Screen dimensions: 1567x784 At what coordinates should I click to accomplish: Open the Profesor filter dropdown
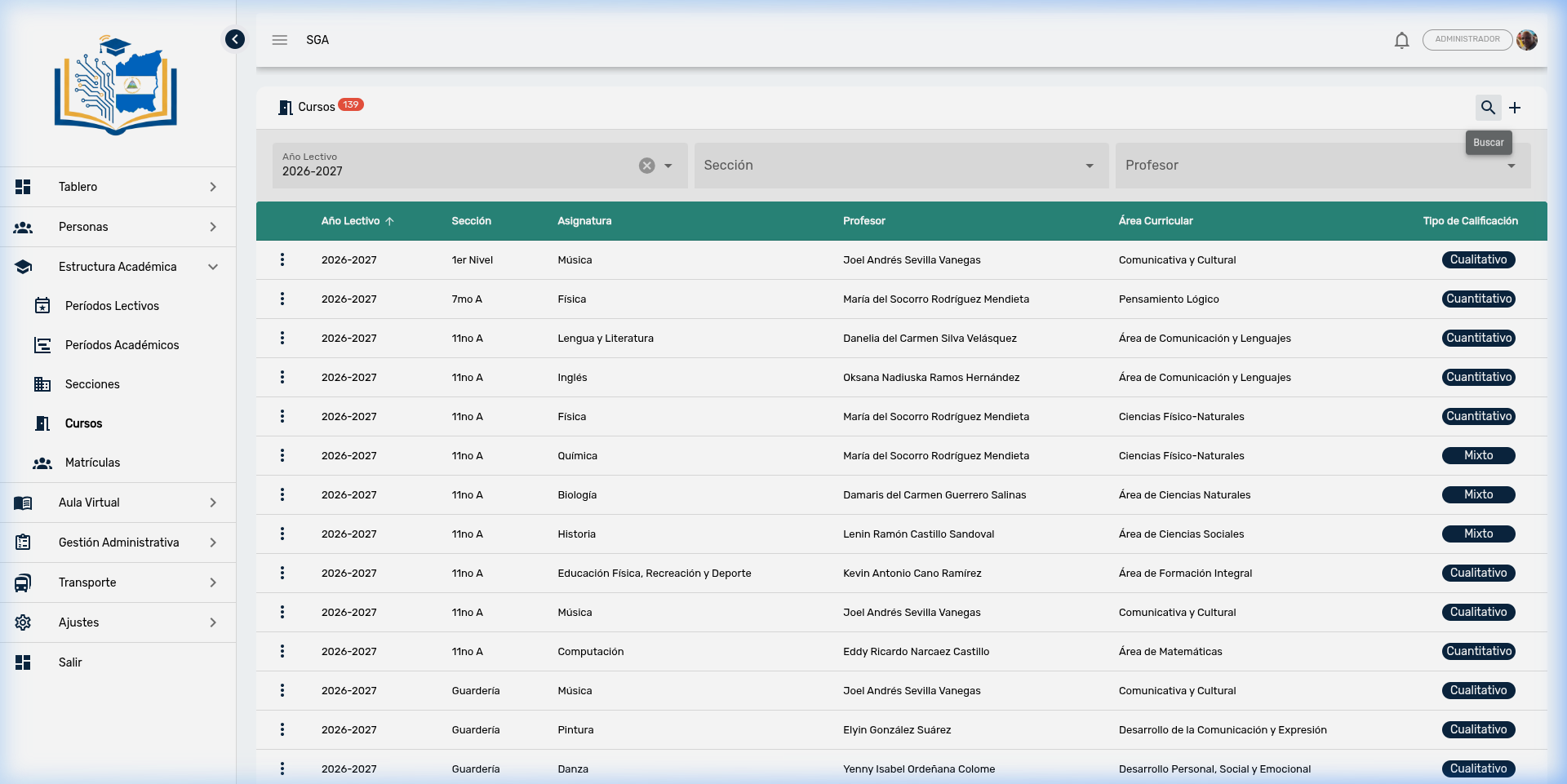point(1321,166)
